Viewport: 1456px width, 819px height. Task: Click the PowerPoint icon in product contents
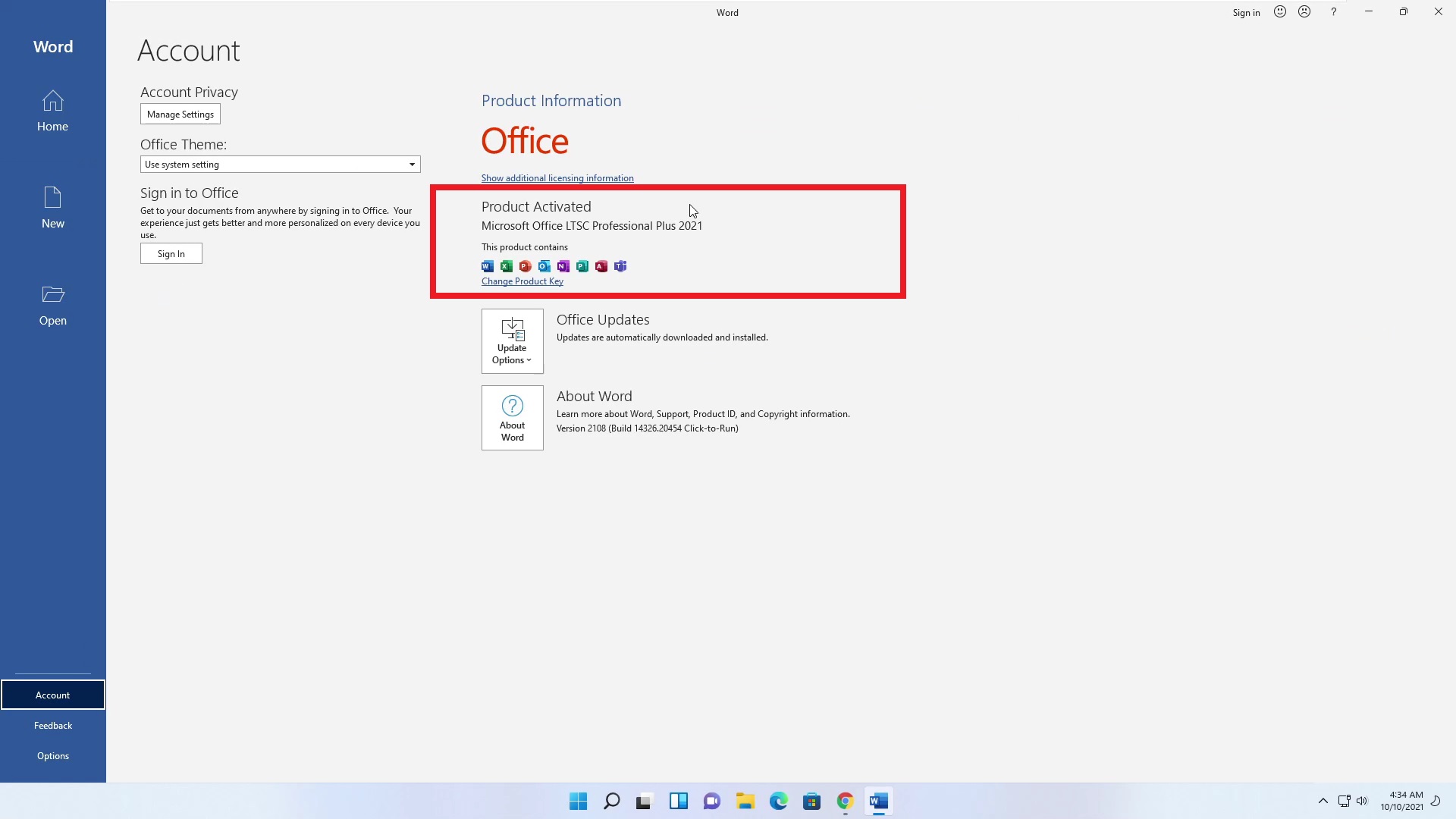(x=526, y=266)
